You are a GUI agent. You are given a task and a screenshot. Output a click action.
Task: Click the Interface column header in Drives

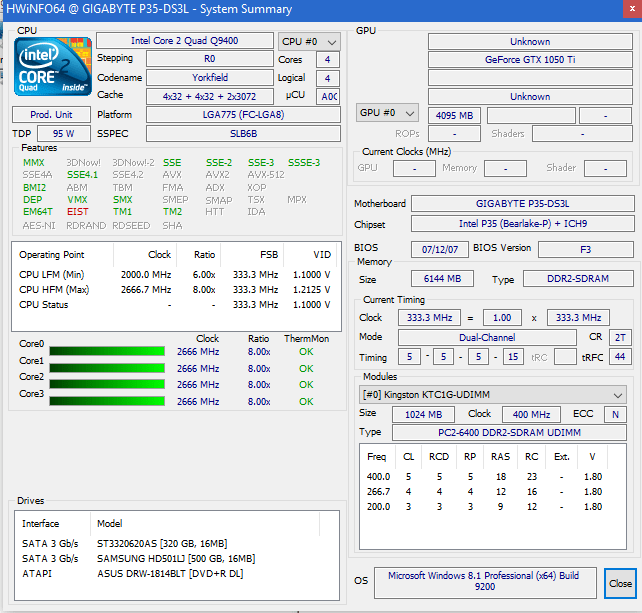(x=53, y=523)
